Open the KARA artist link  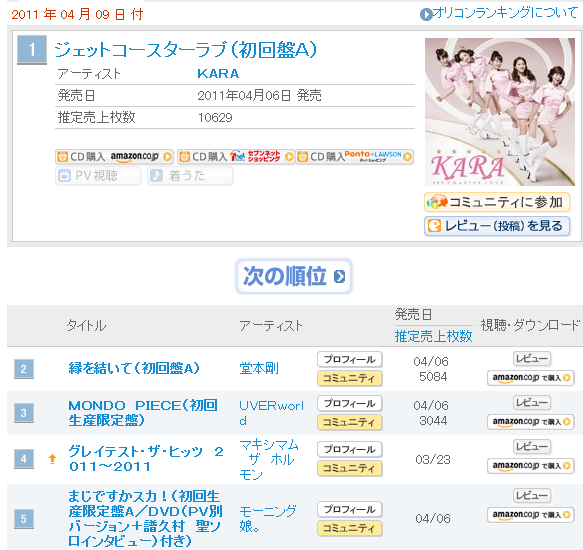(x=218, y=74)
